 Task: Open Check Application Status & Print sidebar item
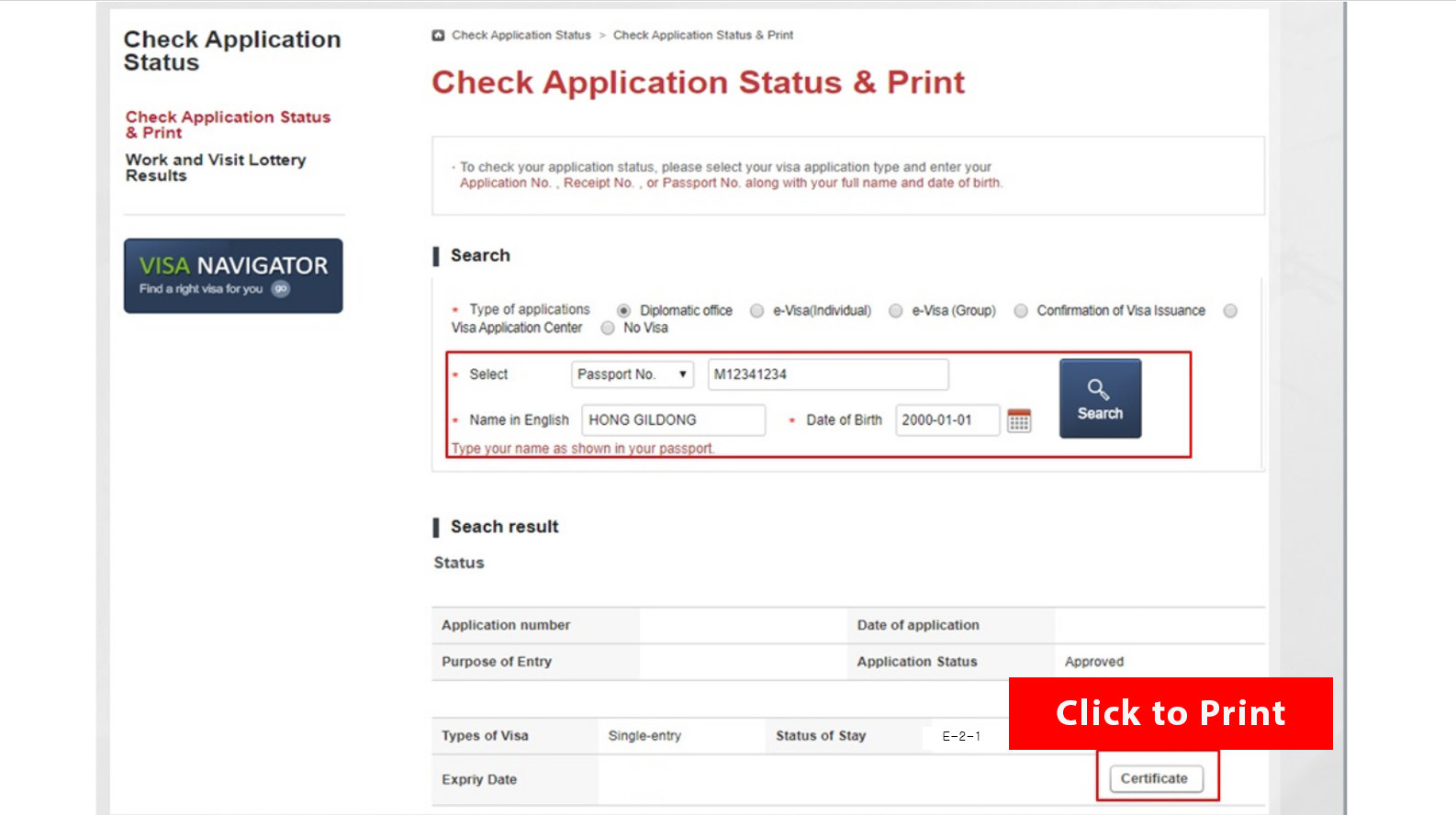pyautogui.click(x=228, y=125)
